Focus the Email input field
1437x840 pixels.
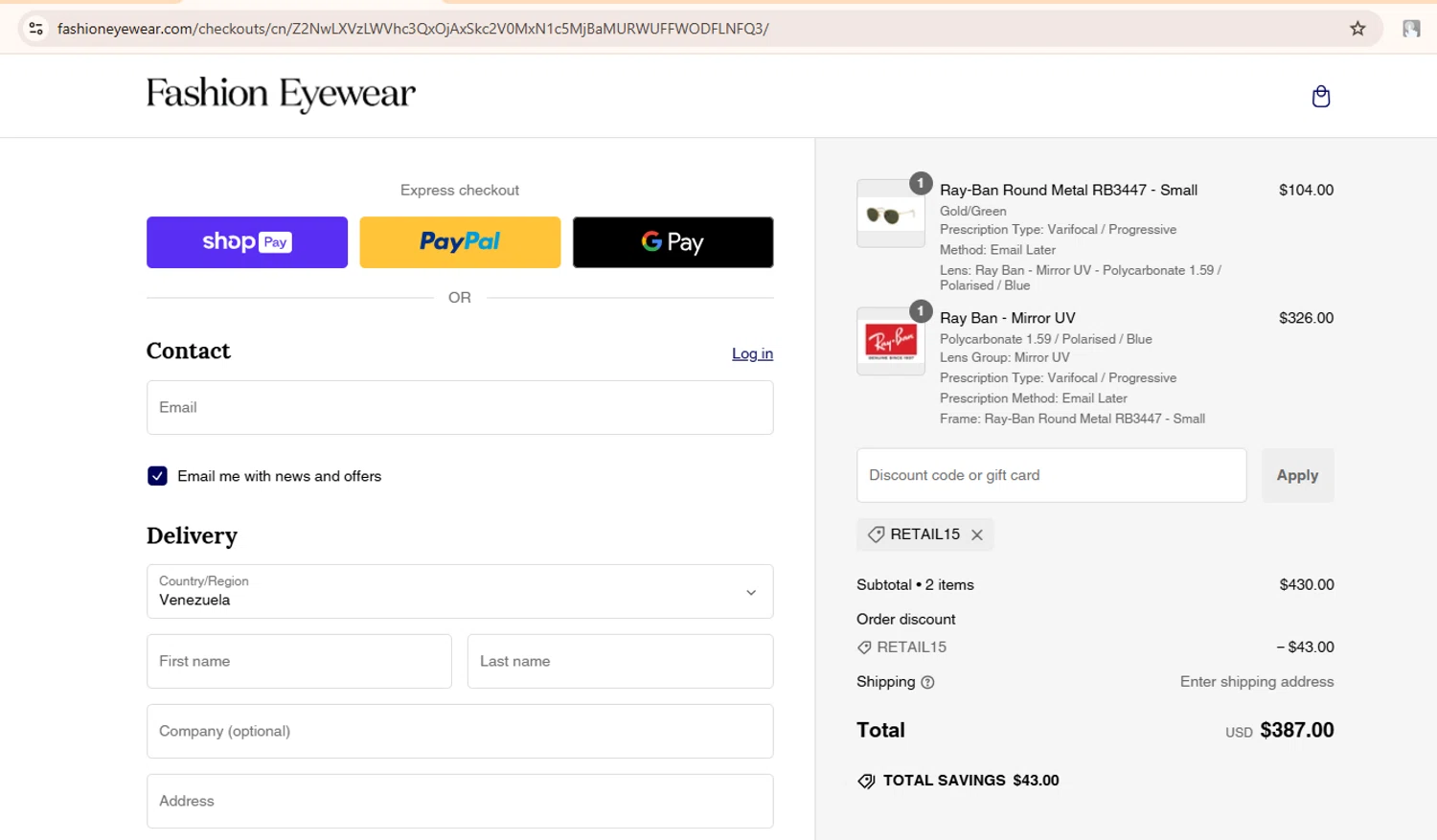click(460, 407)
